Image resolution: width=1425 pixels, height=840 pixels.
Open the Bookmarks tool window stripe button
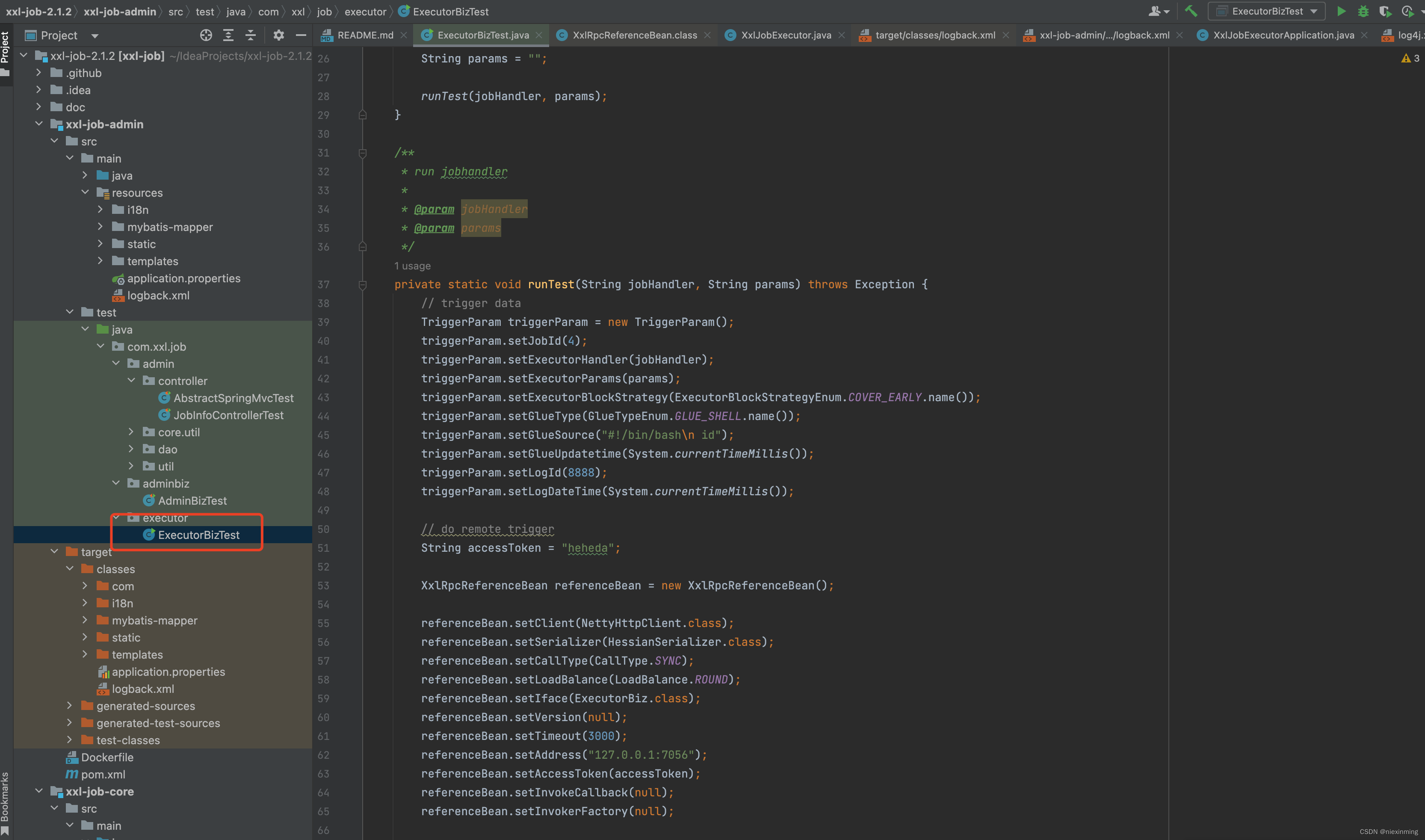tap(6, 803)
